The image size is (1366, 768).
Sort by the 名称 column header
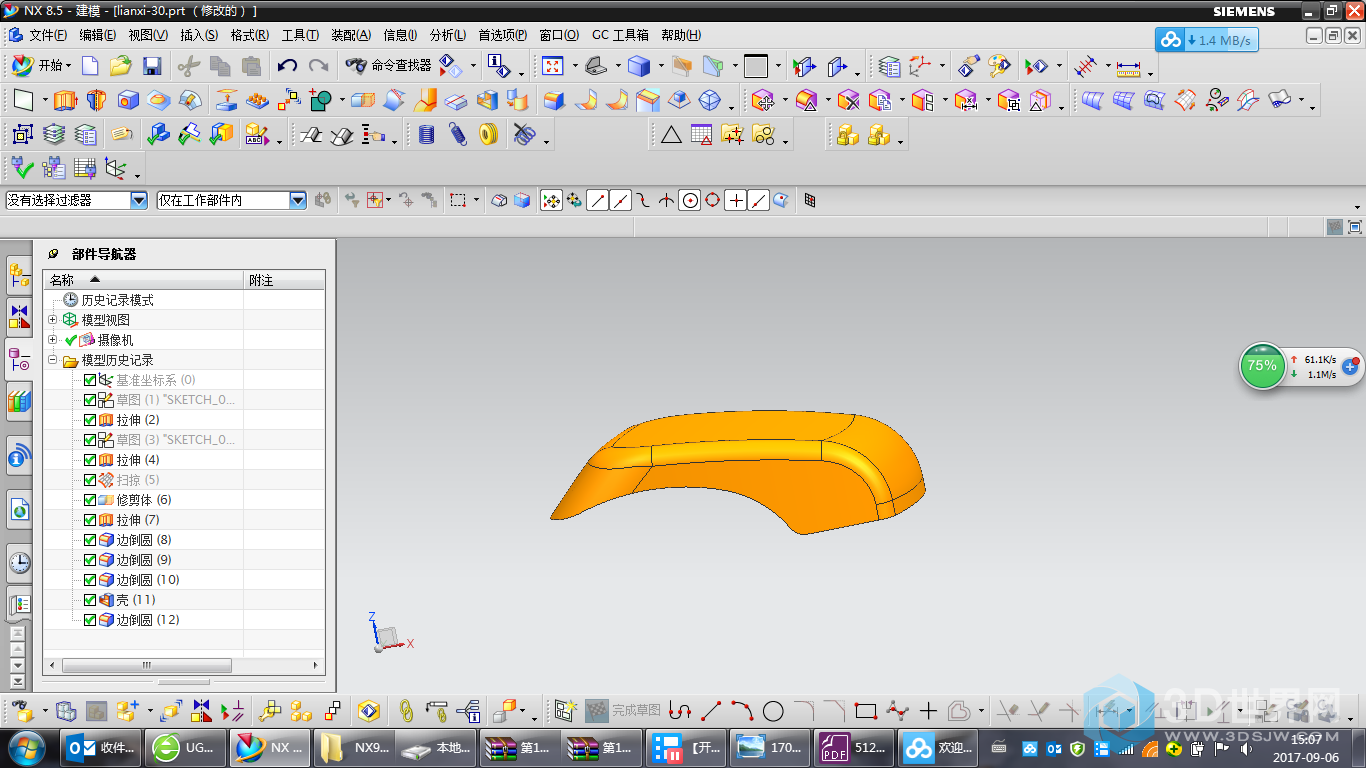pos(143,280)
